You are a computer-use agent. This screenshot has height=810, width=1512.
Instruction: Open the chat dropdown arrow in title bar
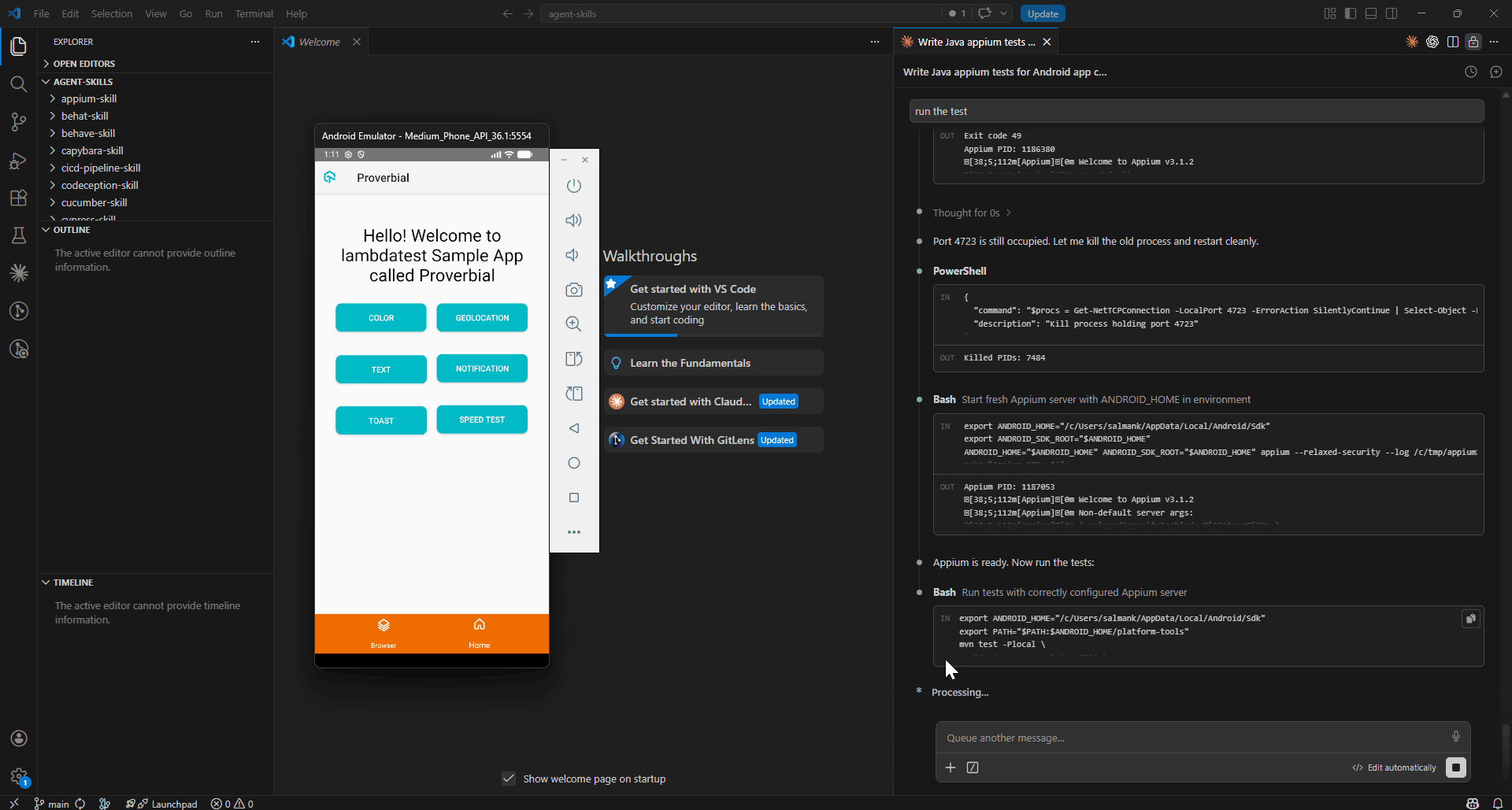1004,13
